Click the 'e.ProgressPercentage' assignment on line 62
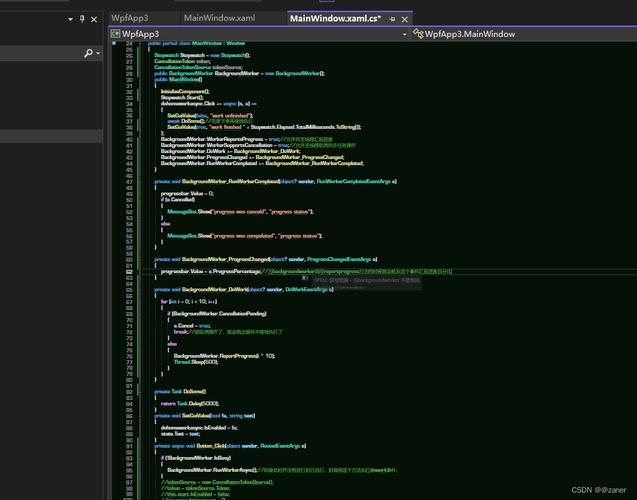This screenshot has width=637, height=500. (x=210, y=271)
